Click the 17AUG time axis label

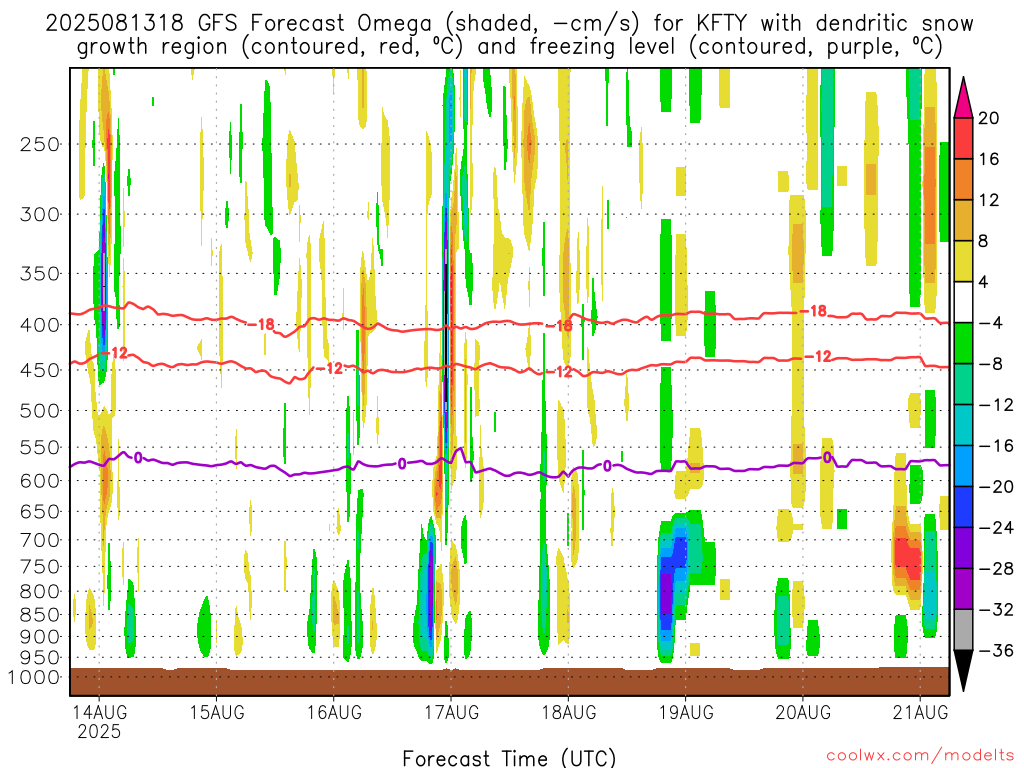(451, 711)
